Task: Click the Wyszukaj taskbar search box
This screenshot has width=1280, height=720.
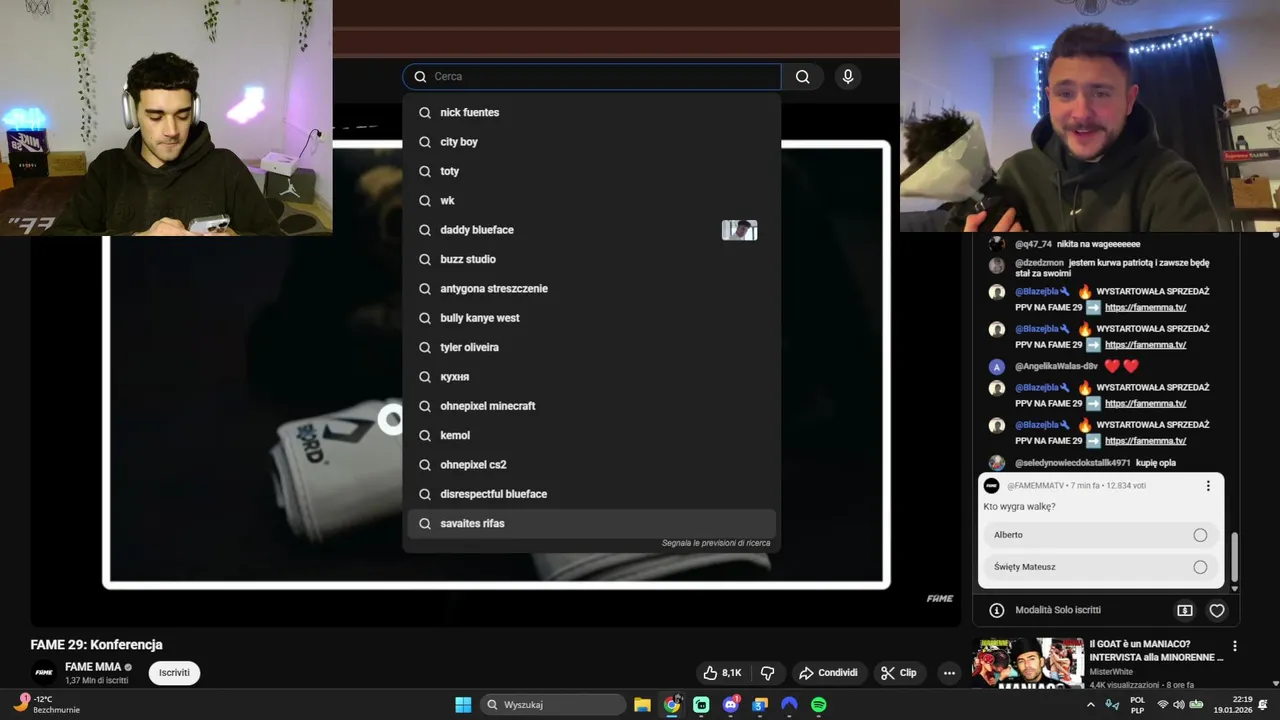Action: click(x=553, y=705)
